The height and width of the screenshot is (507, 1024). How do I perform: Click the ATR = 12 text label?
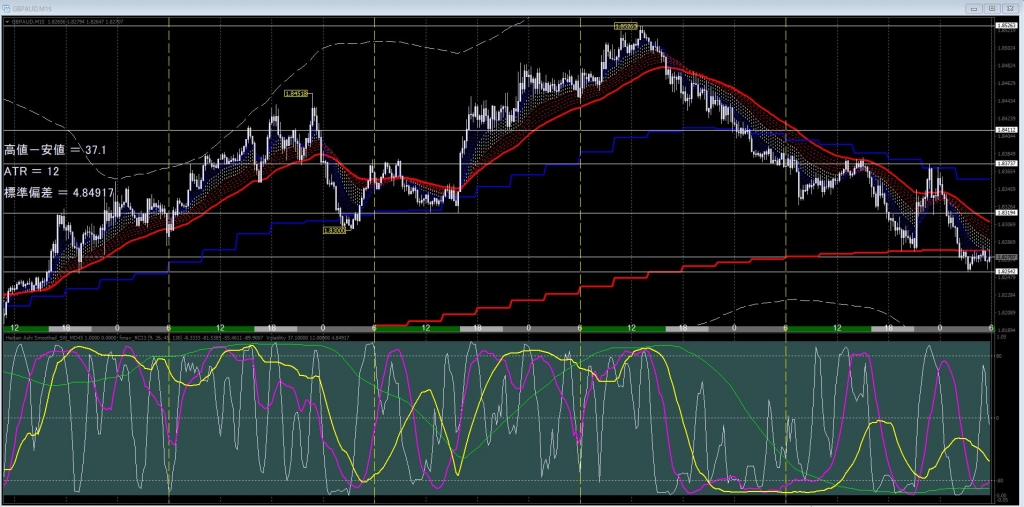33,170
